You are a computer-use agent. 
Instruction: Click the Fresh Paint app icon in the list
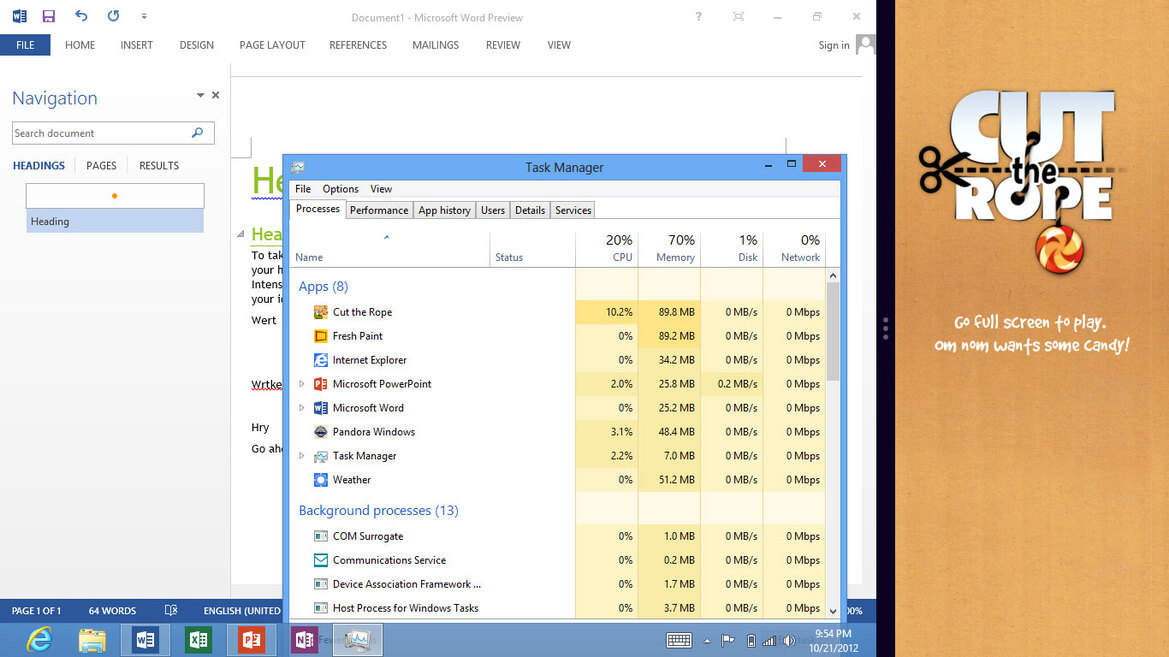point(321,336)
